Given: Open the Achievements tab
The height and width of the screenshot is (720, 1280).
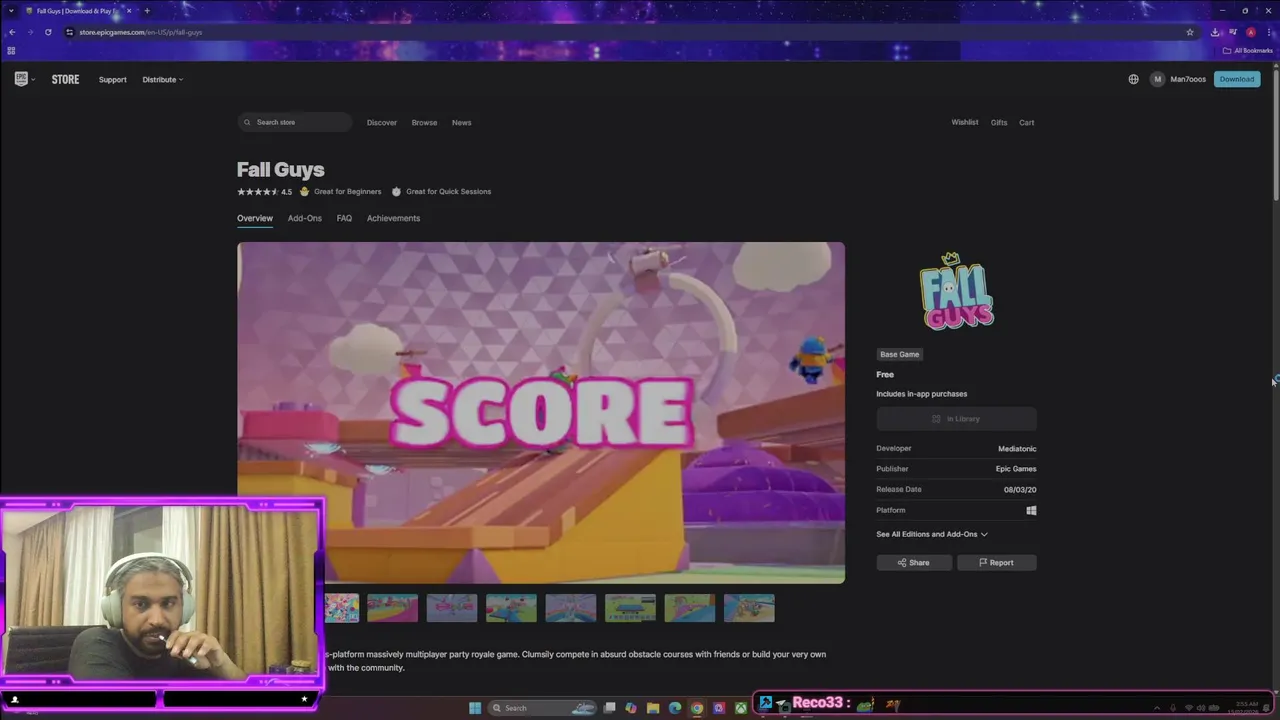Looking at the screenshot, I should [393, 218].
